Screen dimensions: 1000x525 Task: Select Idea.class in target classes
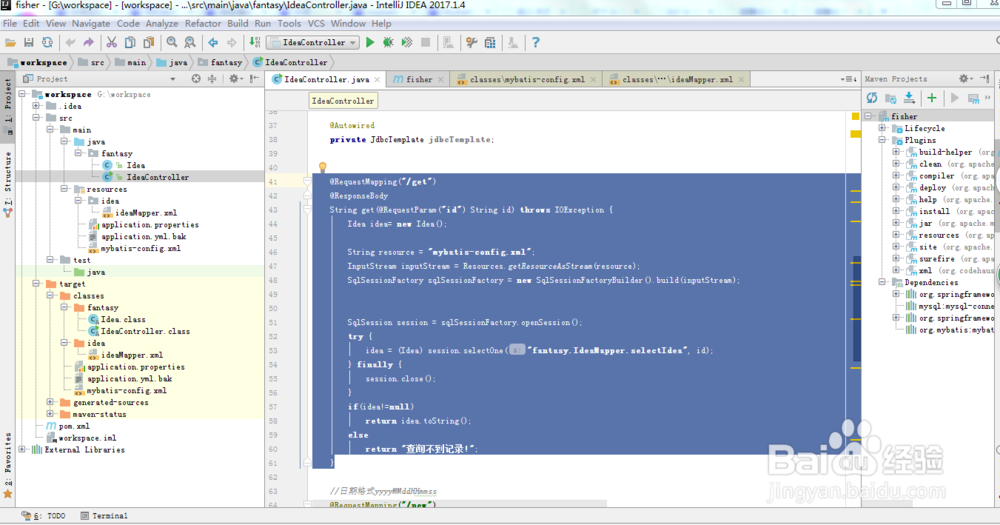tap(122, 319)
